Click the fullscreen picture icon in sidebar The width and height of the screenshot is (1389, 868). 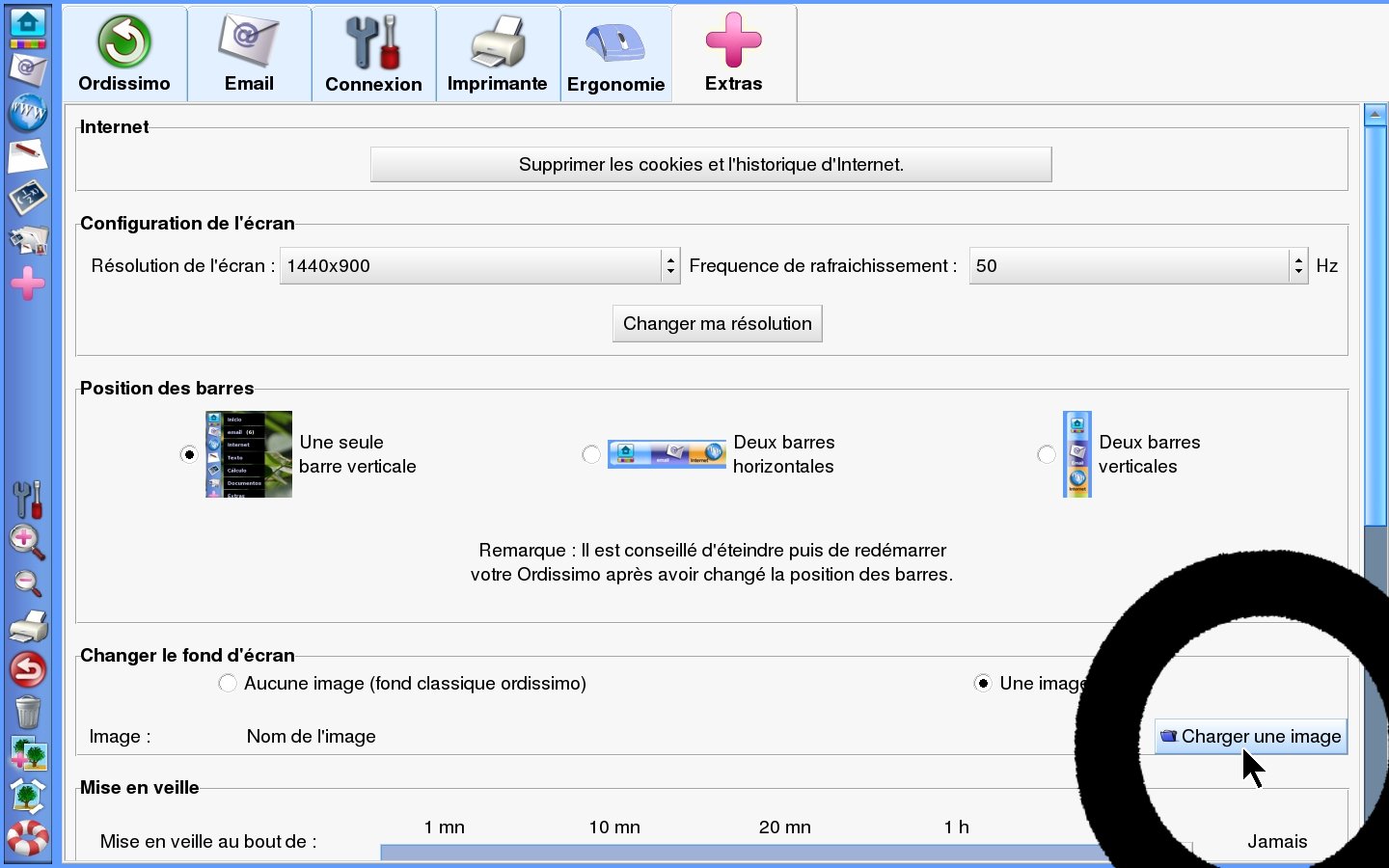coord(28,796)
